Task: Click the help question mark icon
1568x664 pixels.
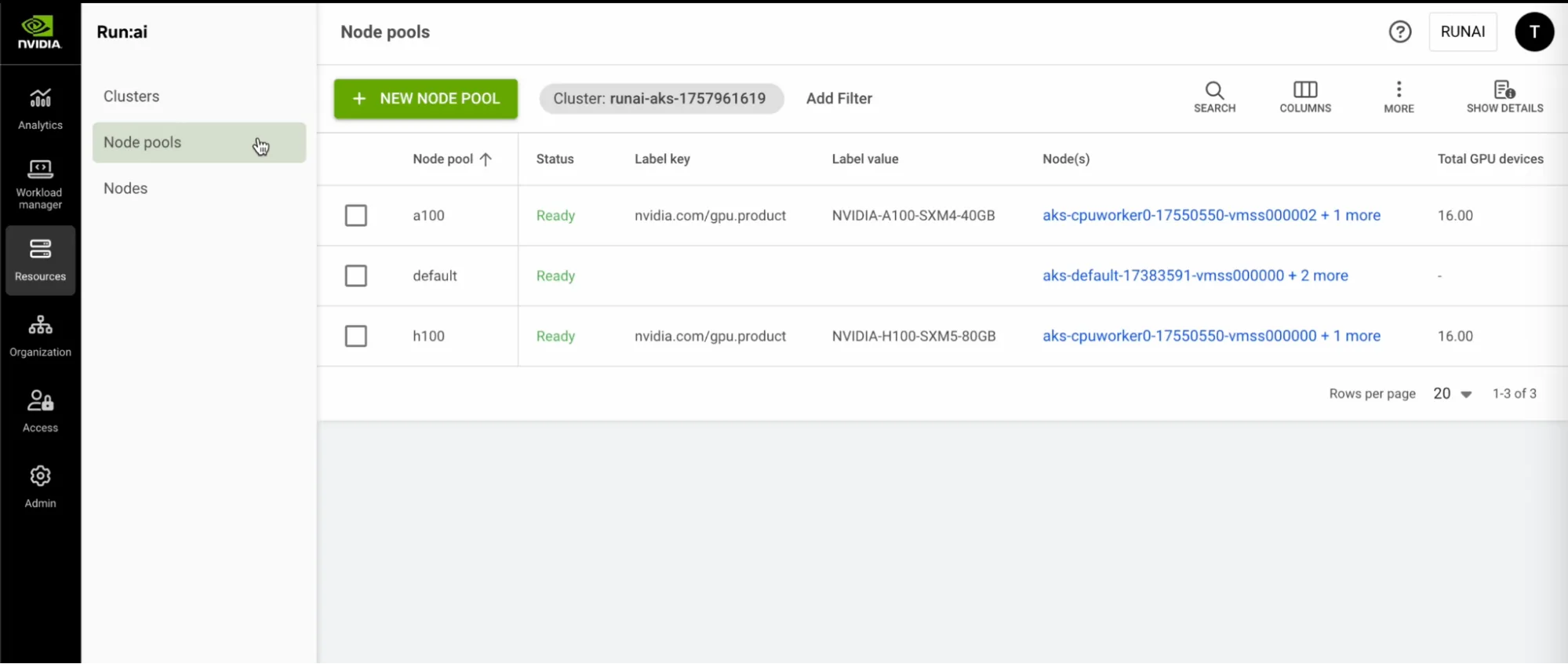Action: (1399, 32)
